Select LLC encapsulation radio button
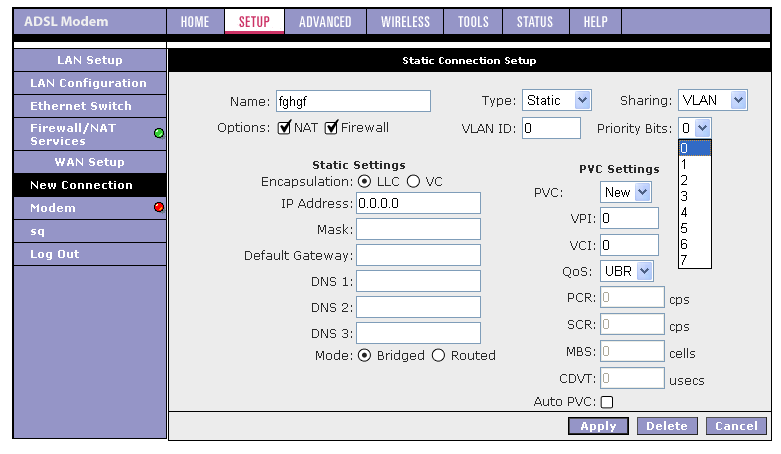The width and height of the screenshot is (781, 454). click(365, 181)
